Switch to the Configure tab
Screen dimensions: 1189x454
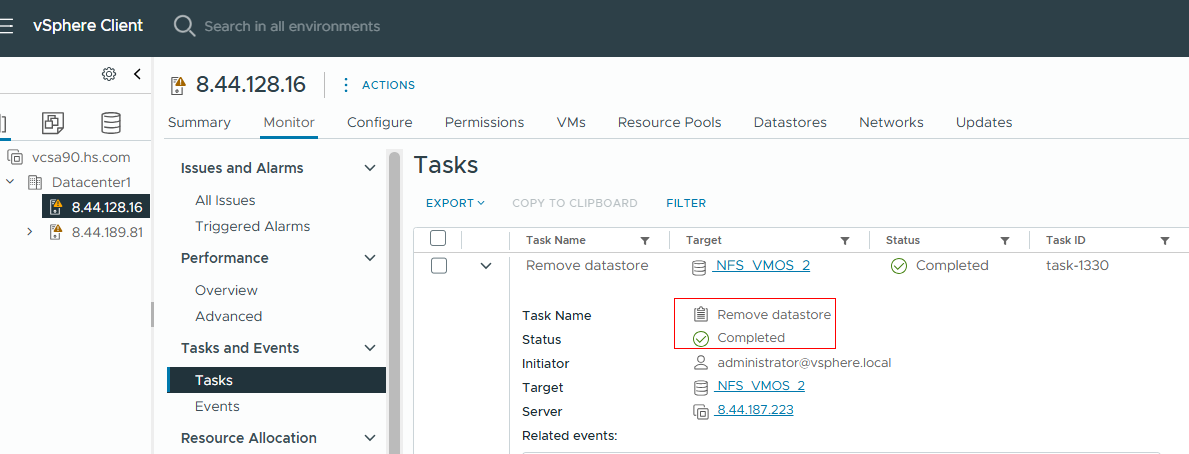coord(380,122)
